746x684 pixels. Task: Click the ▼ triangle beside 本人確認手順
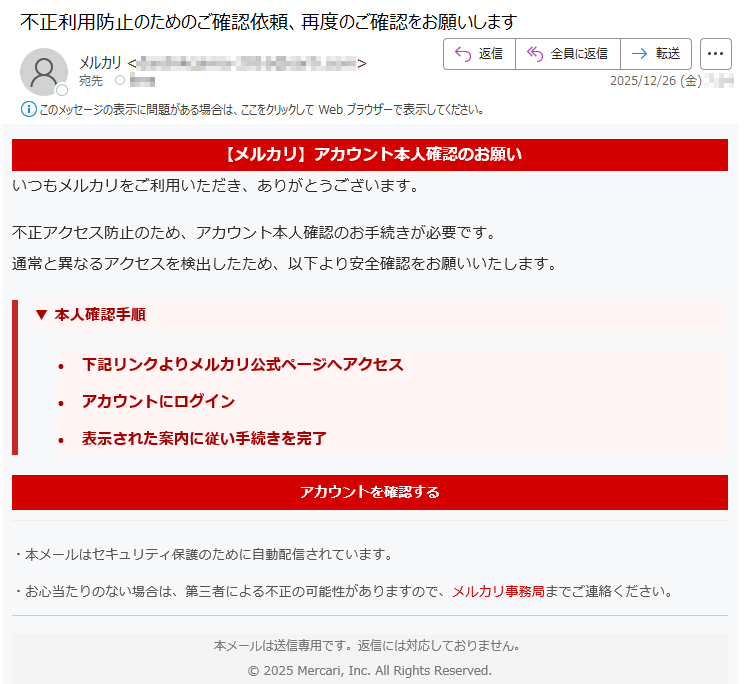41,314
